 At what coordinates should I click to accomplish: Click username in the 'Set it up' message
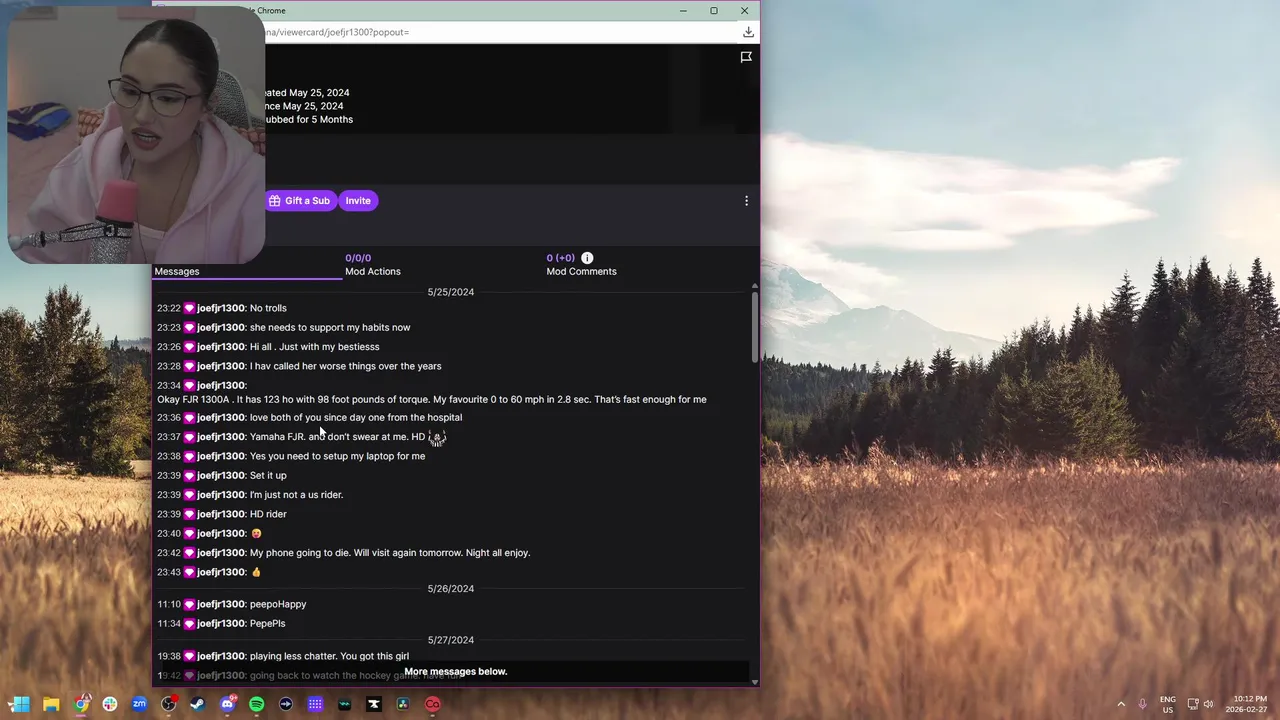(220, 475)
